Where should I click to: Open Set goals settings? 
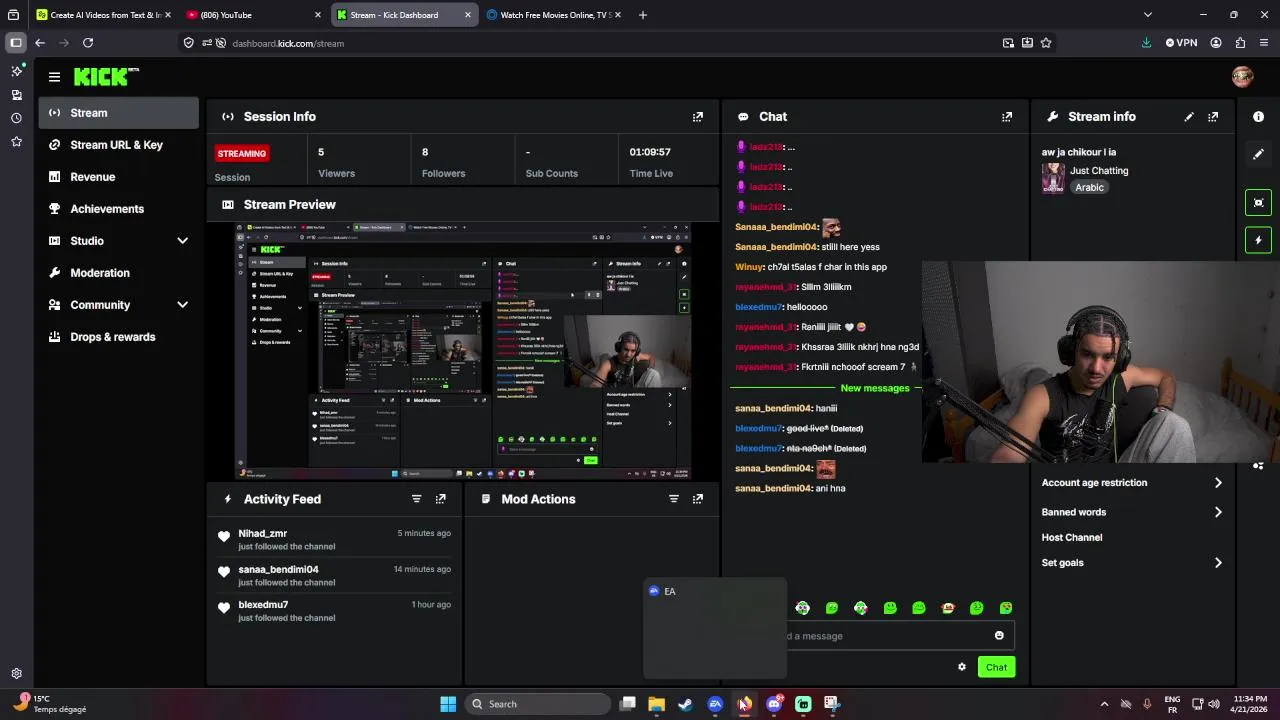1132,563
